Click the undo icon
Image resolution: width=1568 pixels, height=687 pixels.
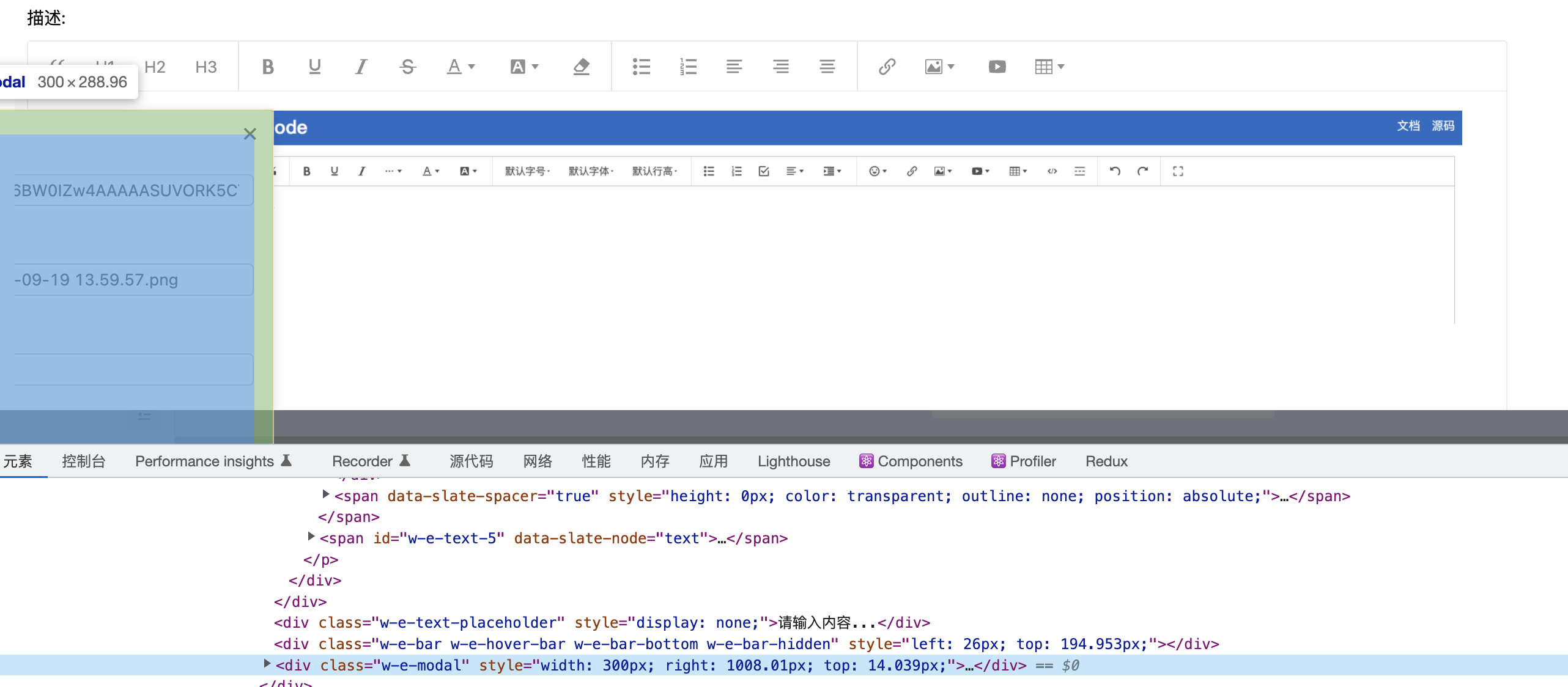(x=1114, y=171)
